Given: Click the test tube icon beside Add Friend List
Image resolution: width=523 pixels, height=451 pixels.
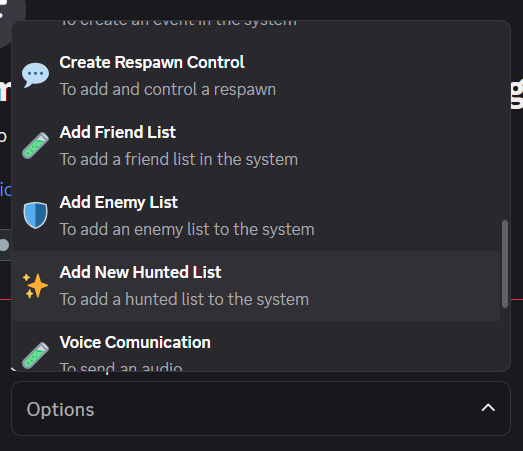Looking at the screenshot, I should [35, 145].
